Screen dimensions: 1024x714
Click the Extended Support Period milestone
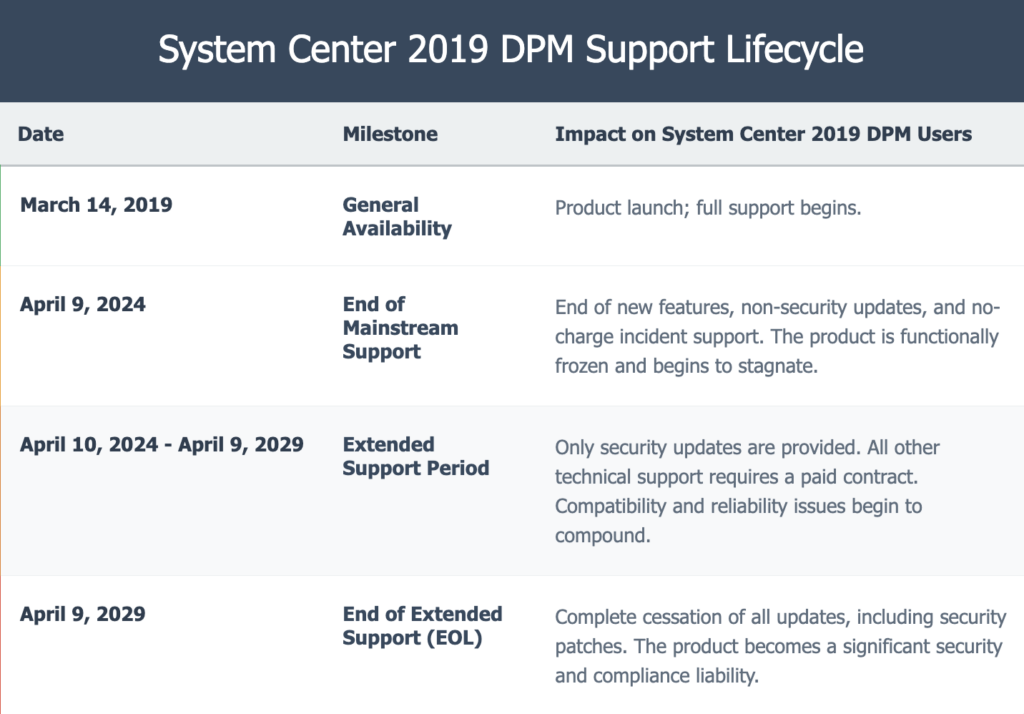pyautogui.click(x=415, y=456)
